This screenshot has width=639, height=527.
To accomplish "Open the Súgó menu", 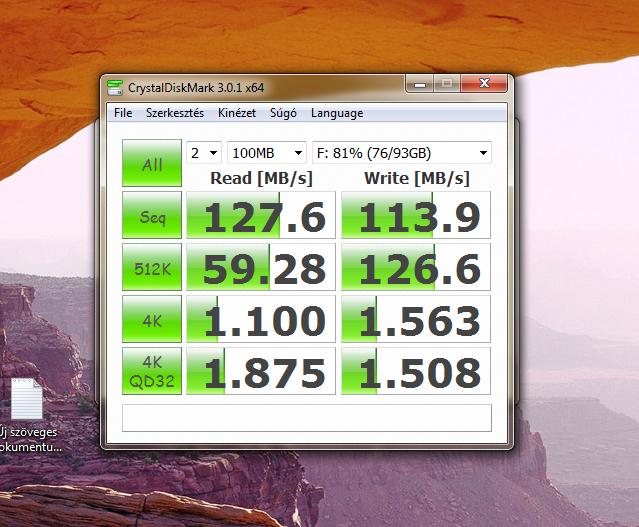I will (x=283, y=113).
